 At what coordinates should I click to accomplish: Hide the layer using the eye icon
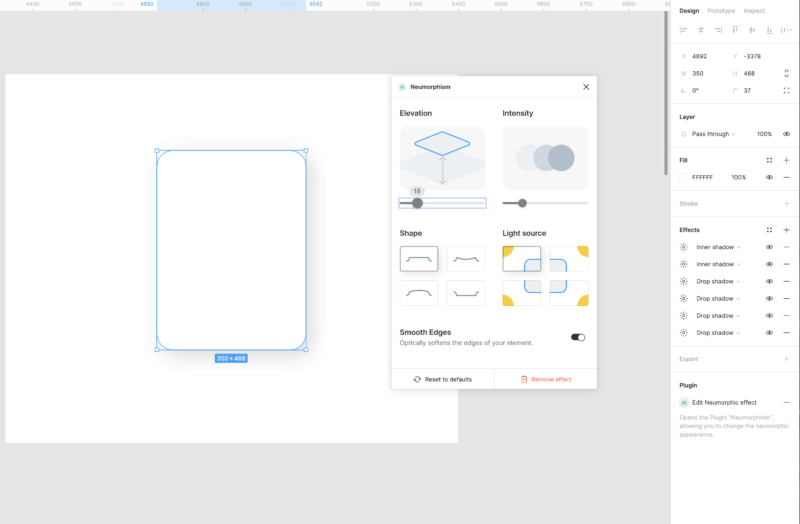click(x=786, y=134)
